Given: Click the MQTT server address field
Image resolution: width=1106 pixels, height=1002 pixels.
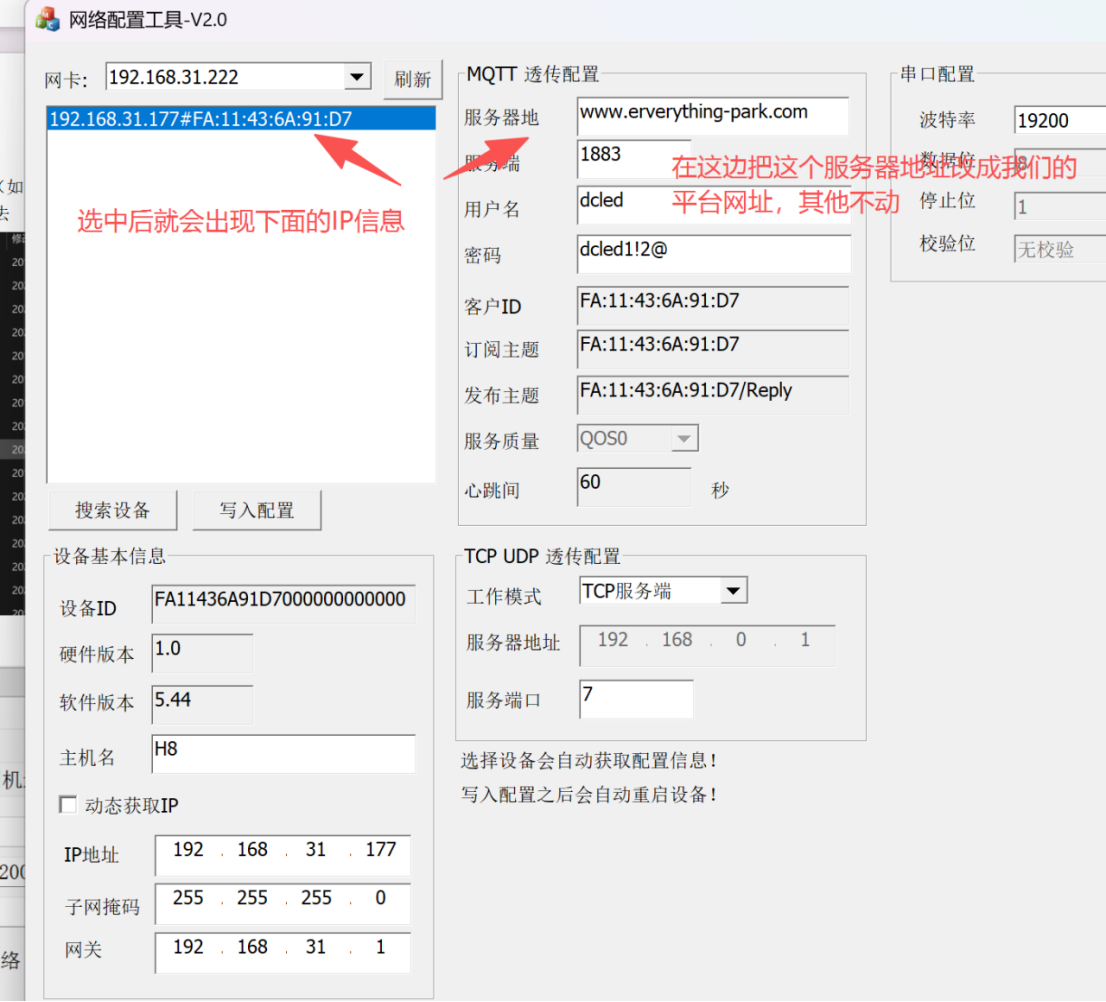Looking at the screenshot, I should click(712, 116).
